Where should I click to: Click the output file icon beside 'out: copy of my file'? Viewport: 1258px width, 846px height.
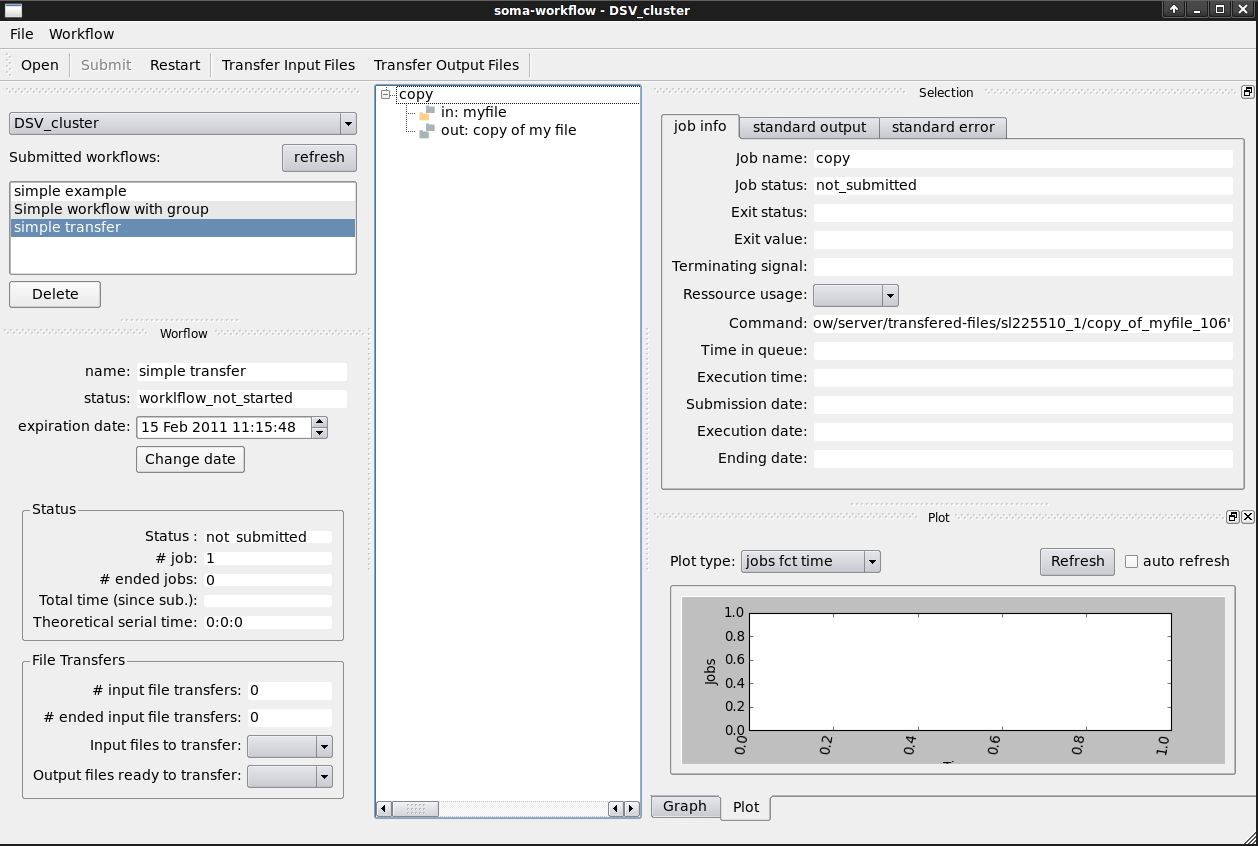427,131
